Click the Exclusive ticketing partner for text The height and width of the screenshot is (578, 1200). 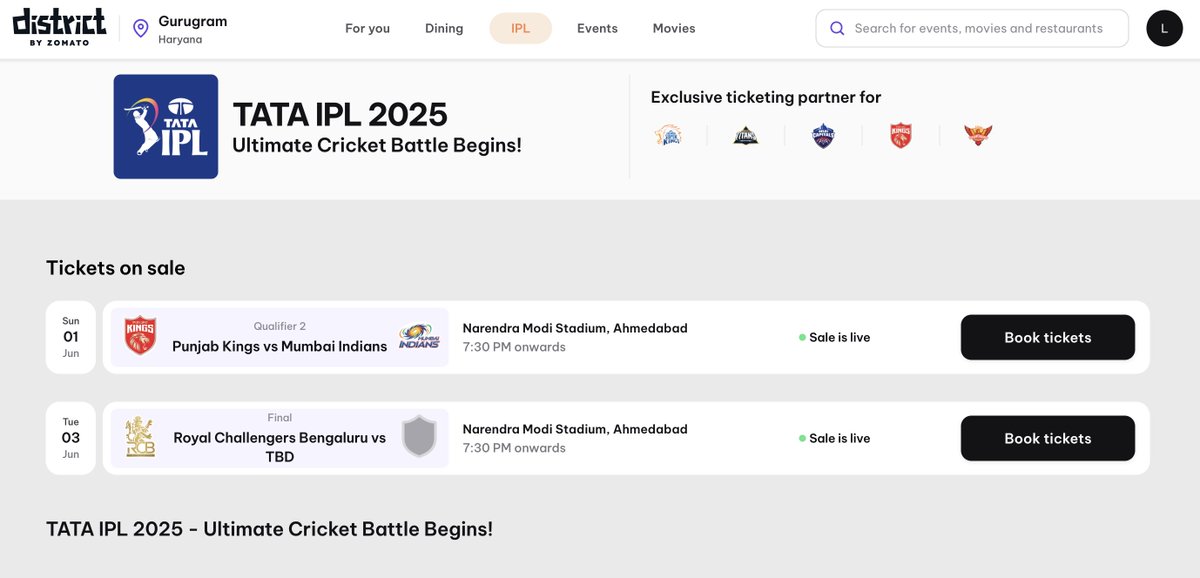coord(766,97)
